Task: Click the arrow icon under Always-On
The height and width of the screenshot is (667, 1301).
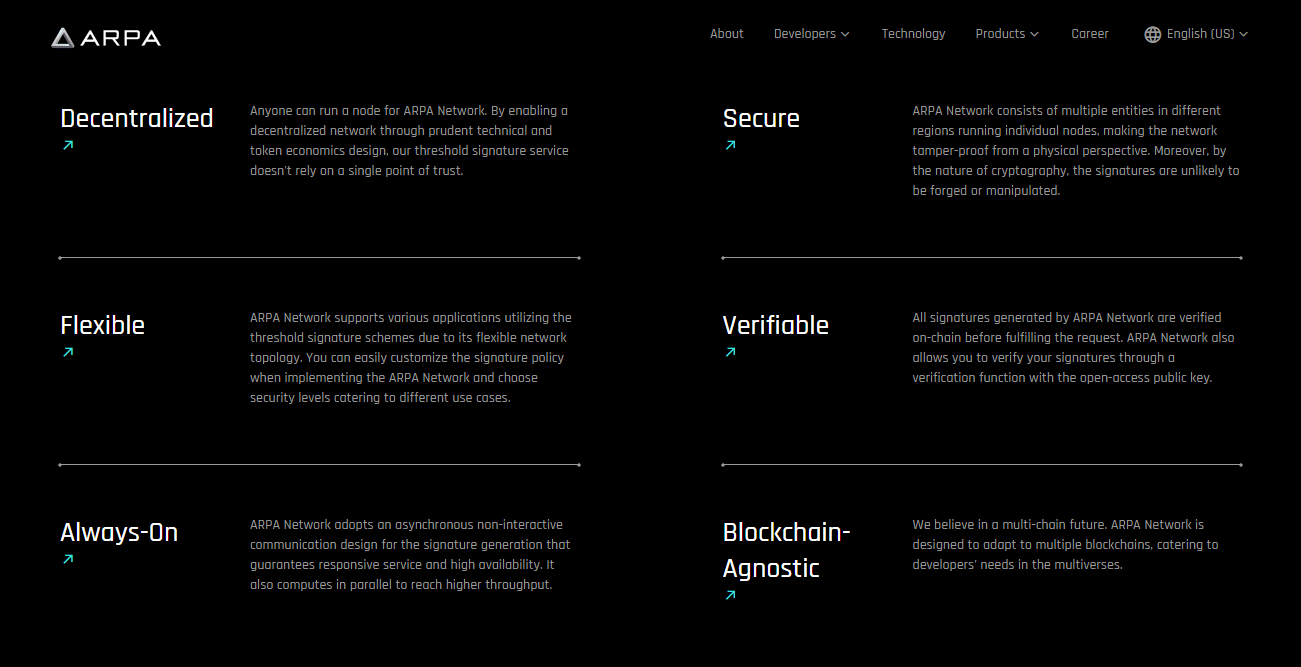Action: point(68,559)
